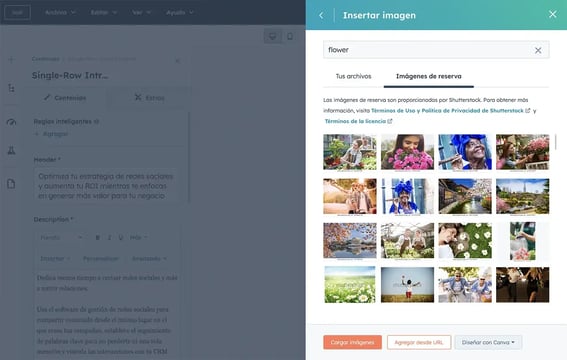Open the Editar menu
The height and width of the screenshot is (360, 567).
pyautogui.click(x=103, y=12)
